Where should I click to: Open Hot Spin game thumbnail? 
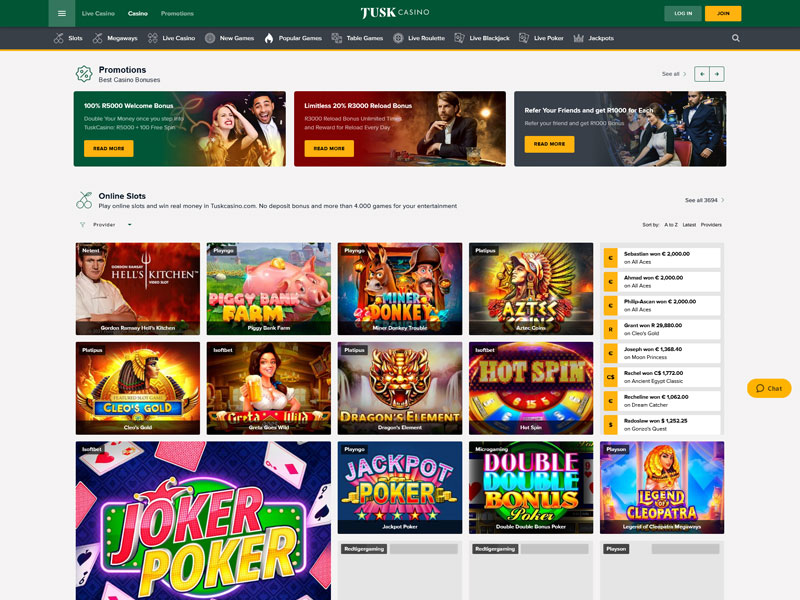531,388
